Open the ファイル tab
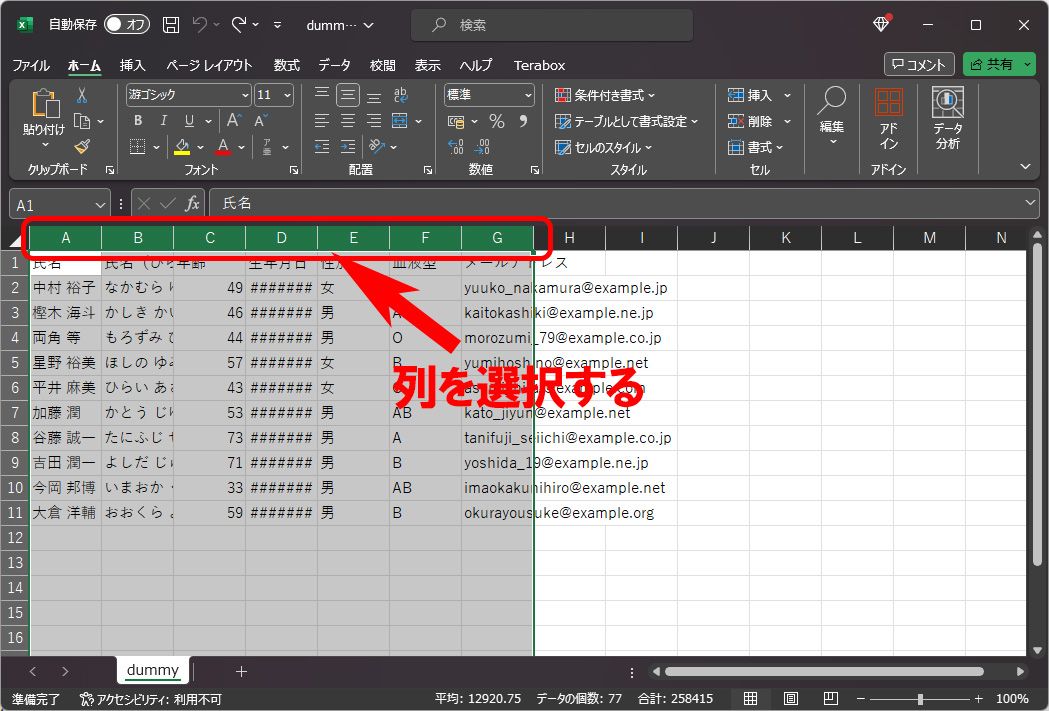This screenshot has width=1049, height=711. pyautogui.click(x=31, y=65)
